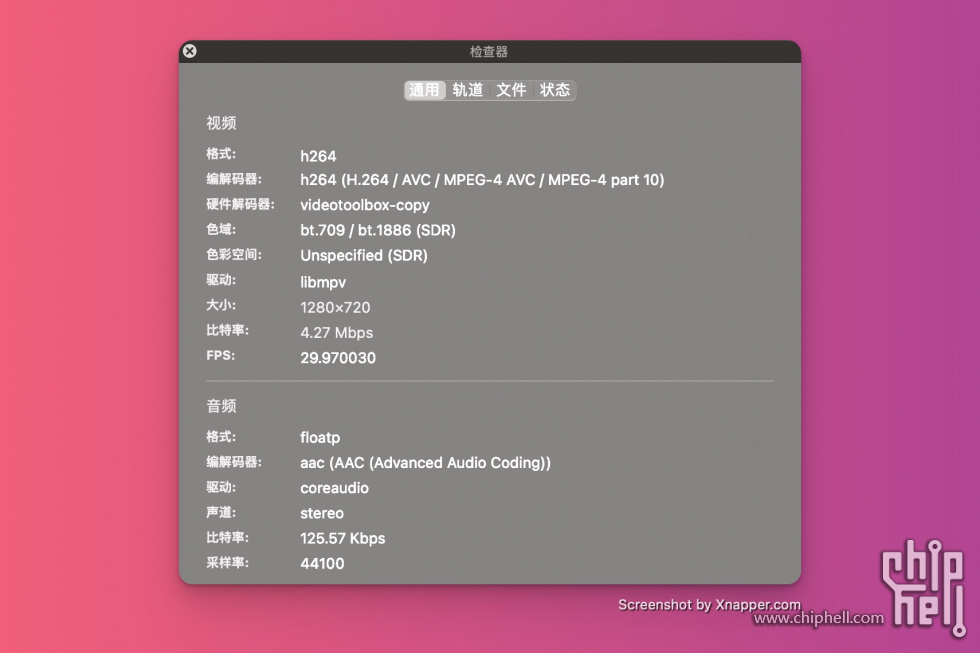Select the h264 format value

click(x=320, y=155)
